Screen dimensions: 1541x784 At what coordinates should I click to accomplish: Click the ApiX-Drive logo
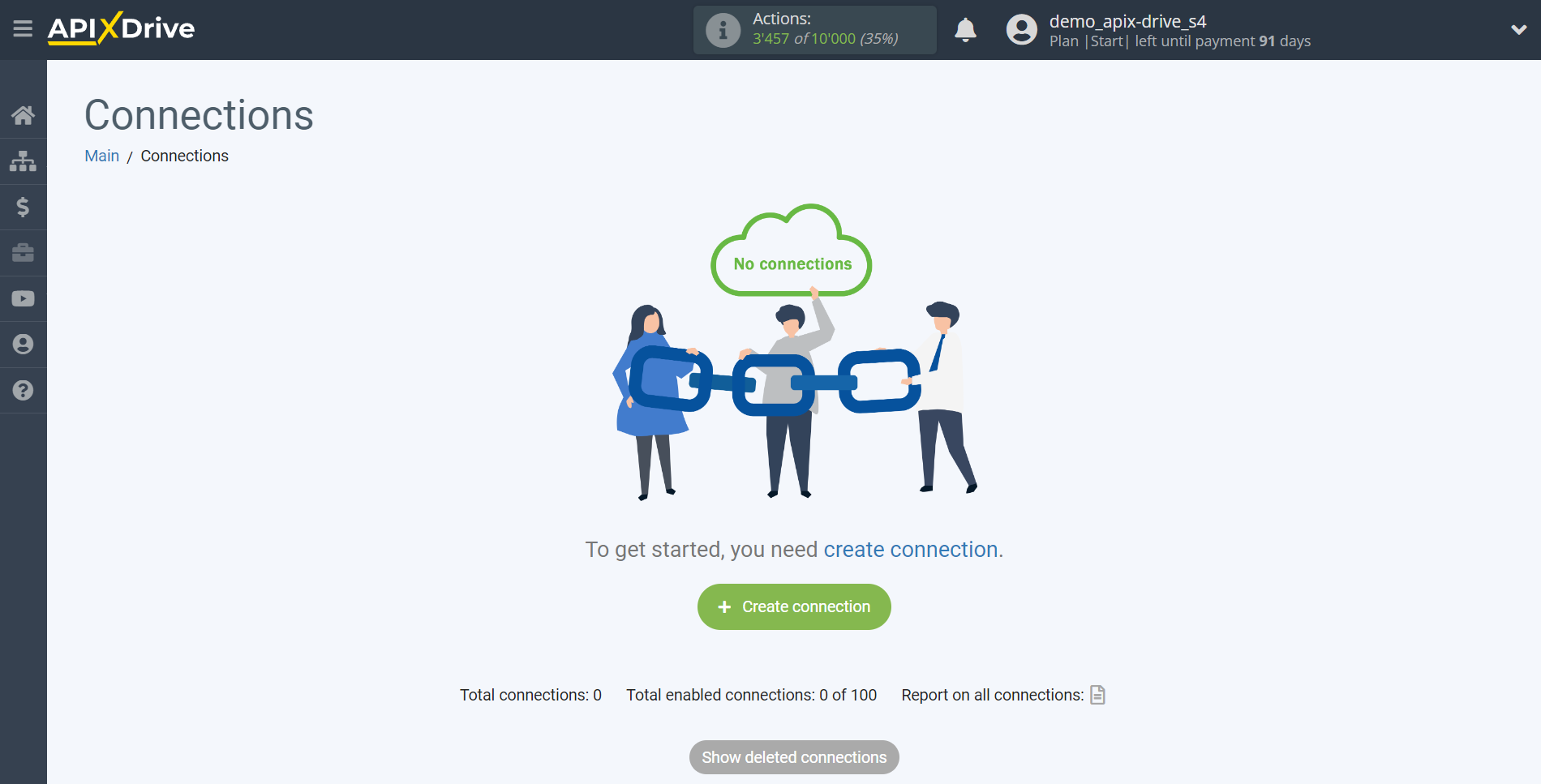pos(121,28)
